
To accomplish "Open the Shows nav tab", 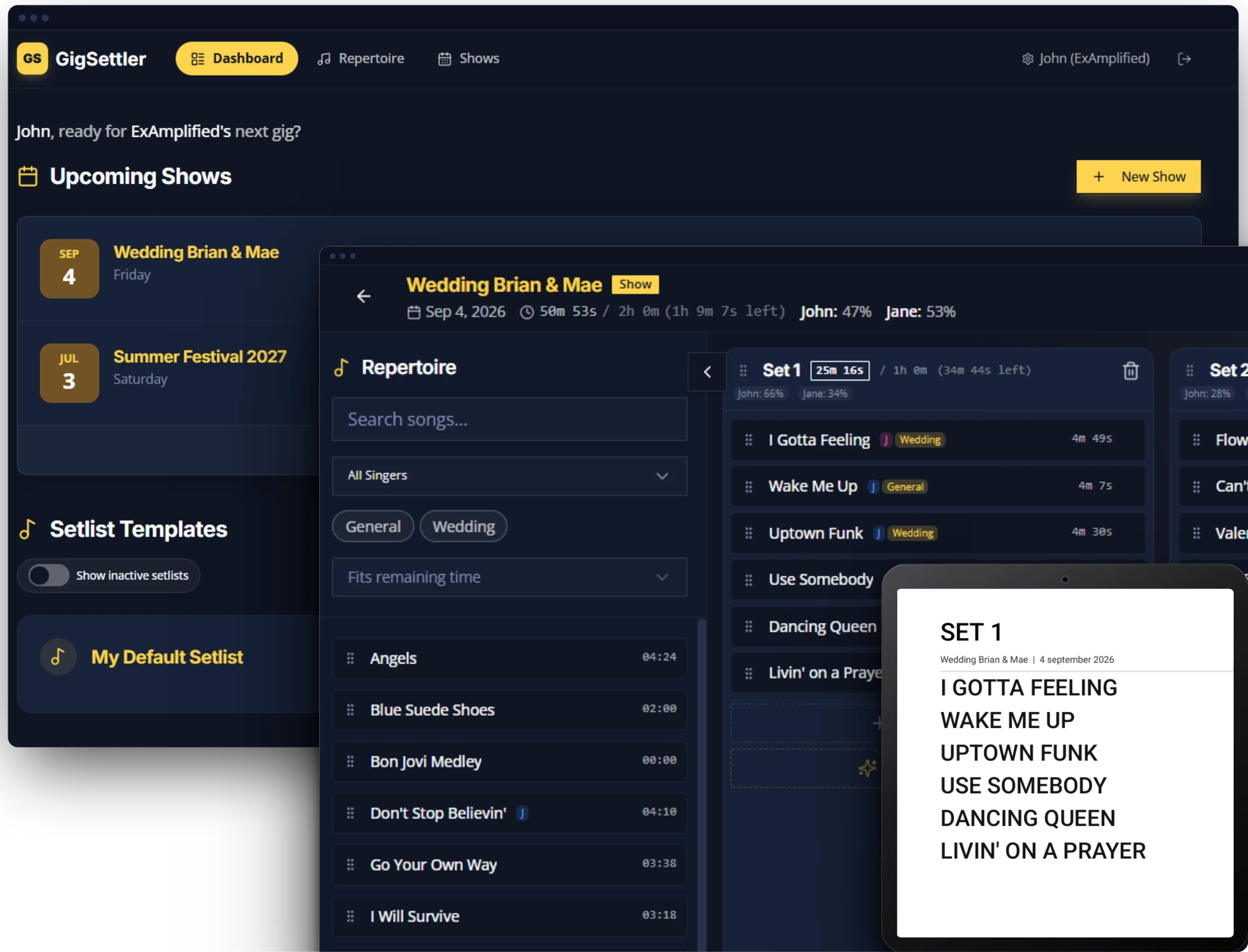I will click(469, 58).
